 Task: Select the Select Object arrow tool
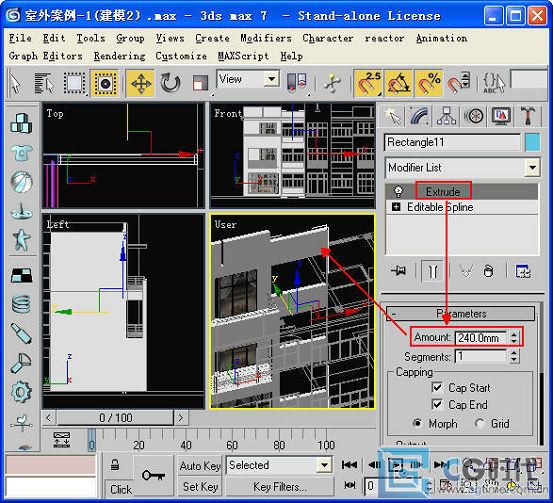click(15, 84)
